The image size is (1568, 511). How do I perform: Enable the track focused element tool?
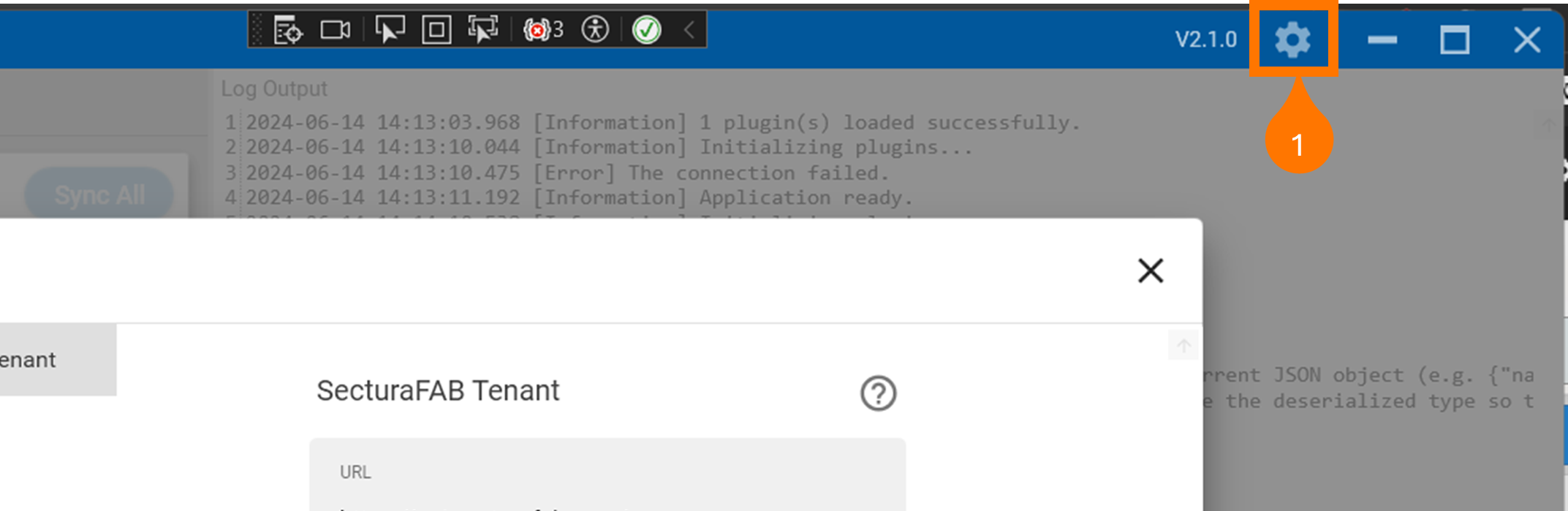pos(482,30)
